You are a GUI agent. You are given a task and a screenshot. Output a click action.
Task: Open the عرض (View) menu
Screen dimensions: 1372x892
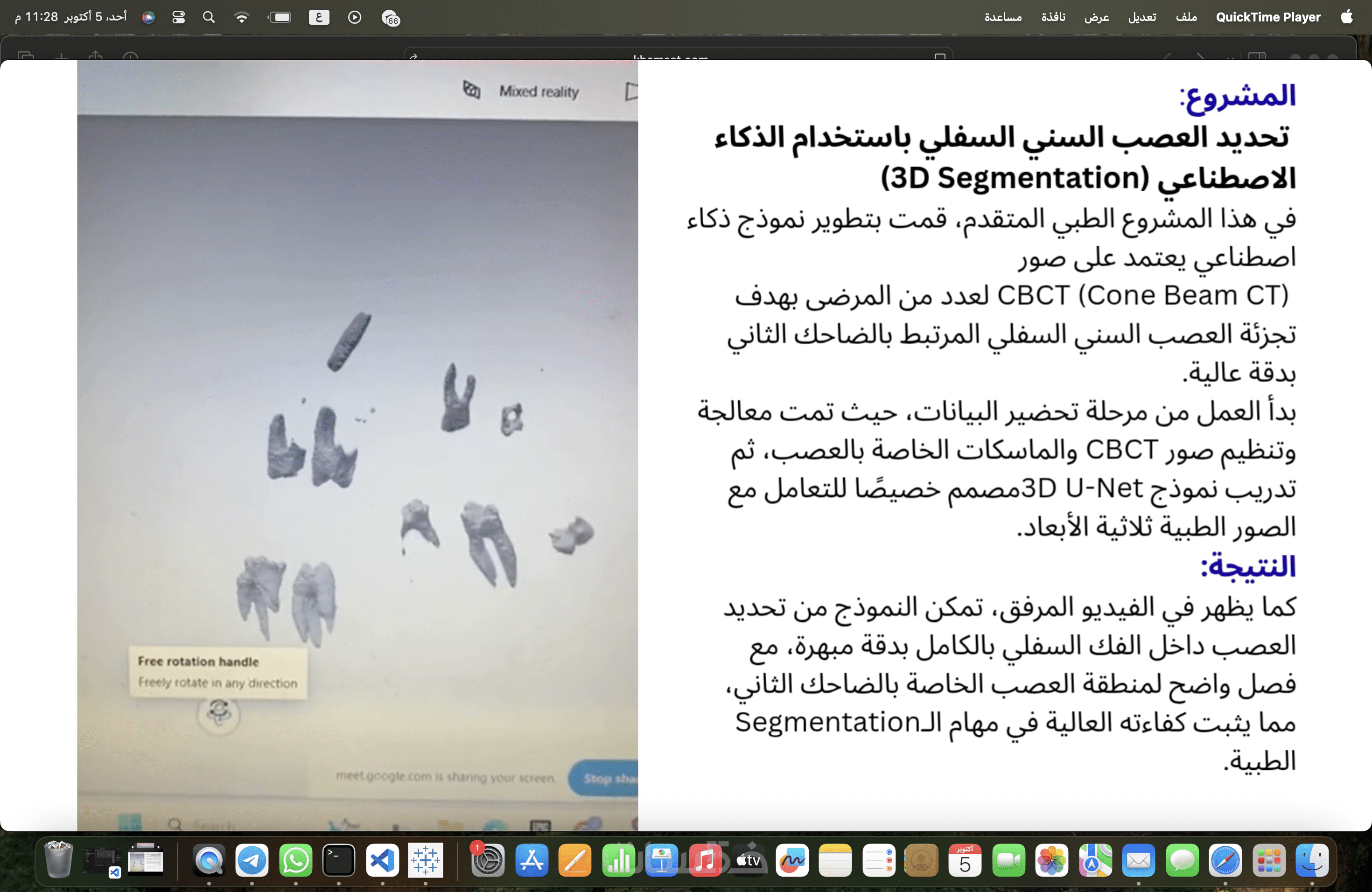1096,17
